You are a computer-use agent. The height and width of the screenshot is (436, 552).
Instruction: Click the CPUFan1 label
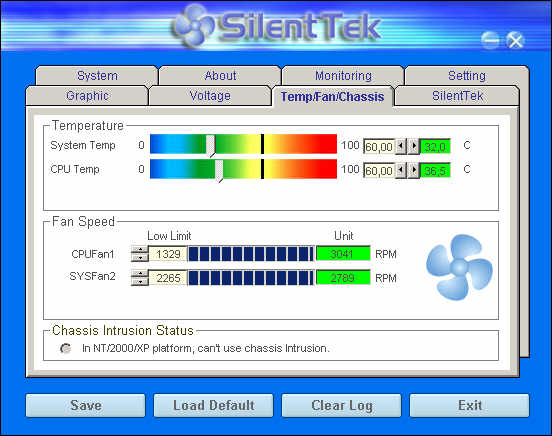tap(93, 254)
